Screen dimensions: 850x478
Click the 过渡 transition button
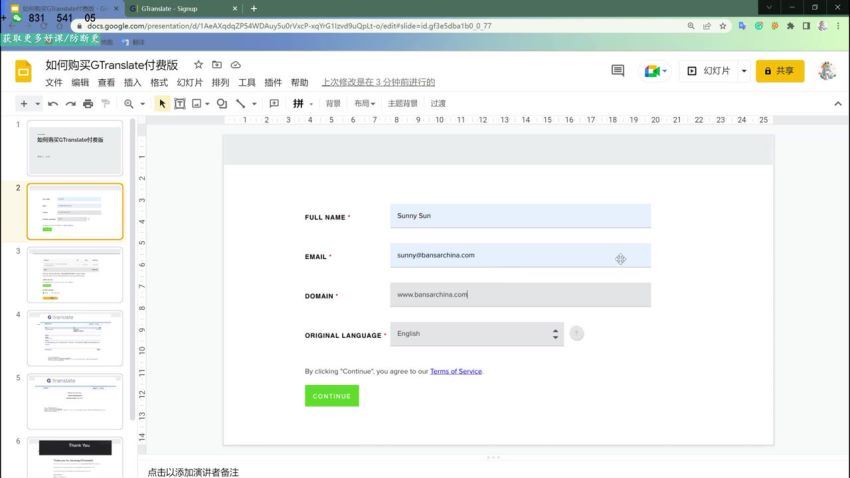coord(438,104)
